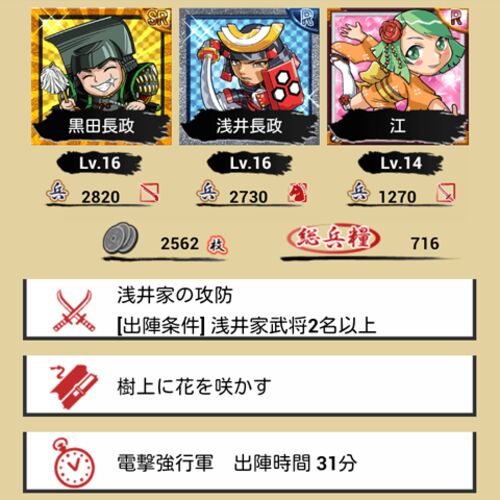This screenshot has width=500, height=500.
Task: Click the 兵 soldier icon under 浅井長政
Action: (x=208, y=191)
